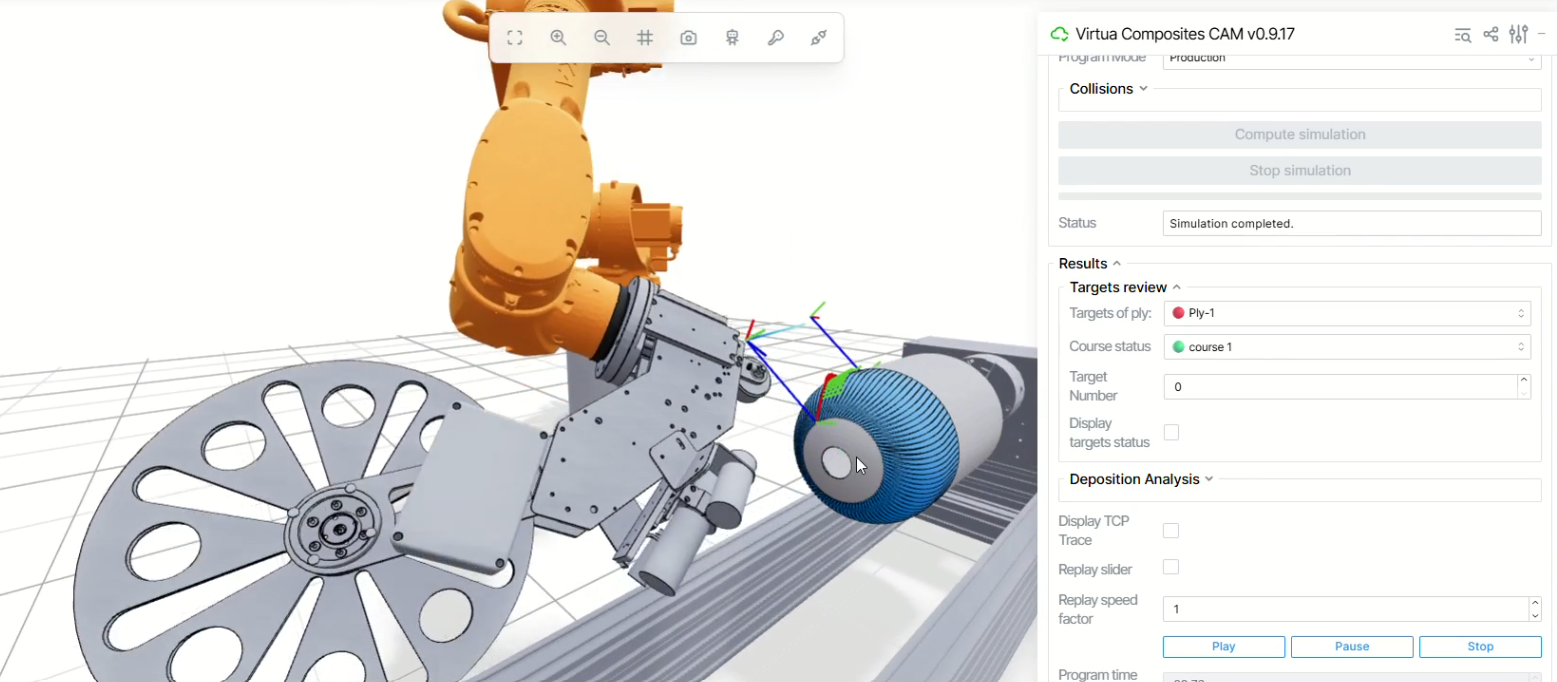
Task: Click the plug connection icon in toolbar
Action: tap(818, 38)
